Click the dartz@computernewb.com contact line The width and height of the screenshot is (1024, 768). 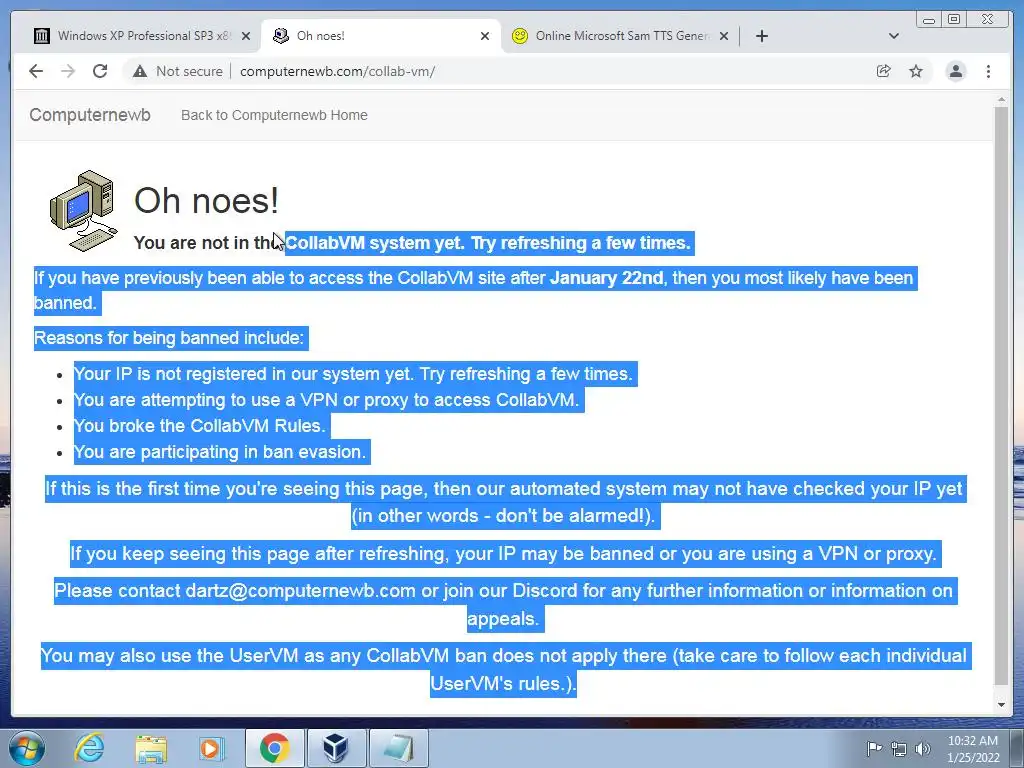(x=504, y=604)
